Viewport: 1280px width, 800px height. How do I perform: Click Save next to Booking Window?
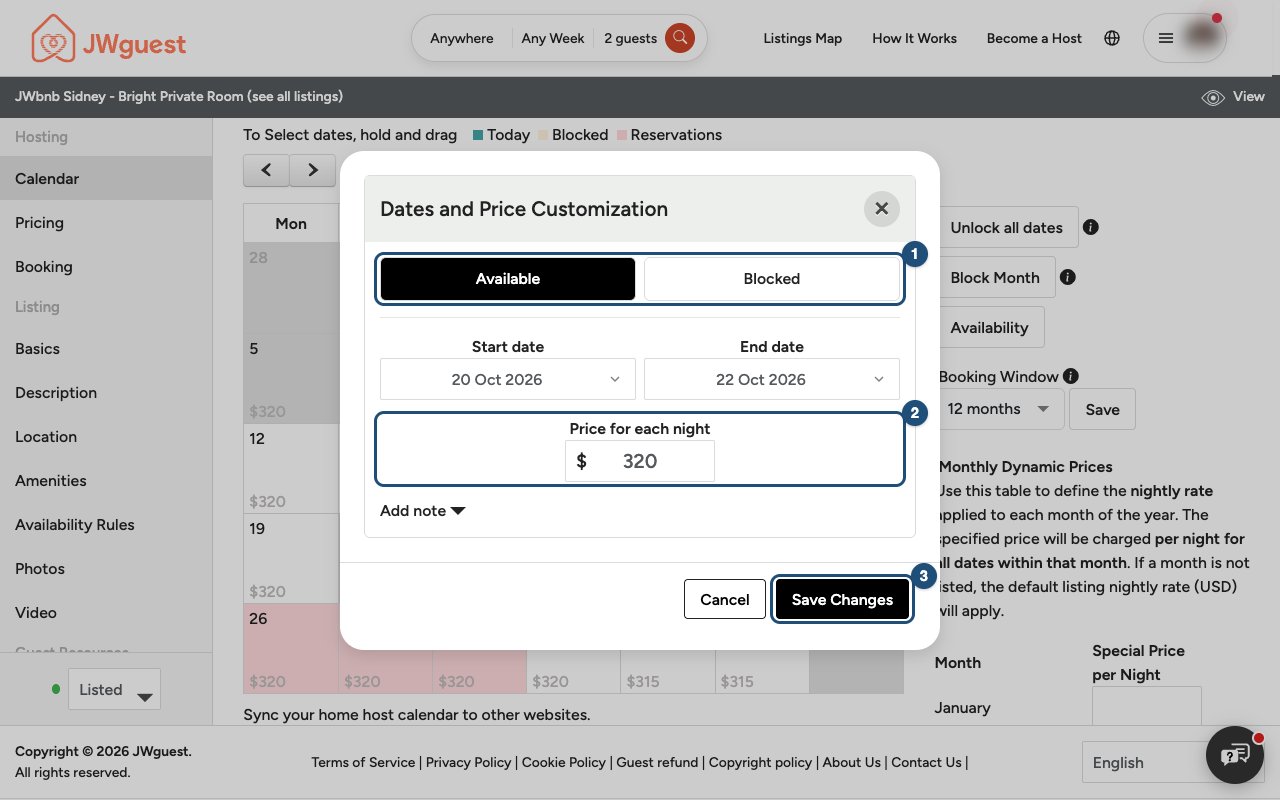point(1102,409)
